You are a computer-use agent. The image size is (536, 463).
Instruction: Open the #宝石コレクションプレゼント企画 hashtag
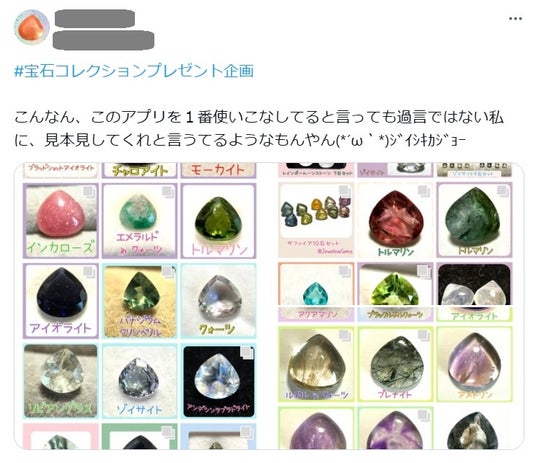[x=134, y=71]
